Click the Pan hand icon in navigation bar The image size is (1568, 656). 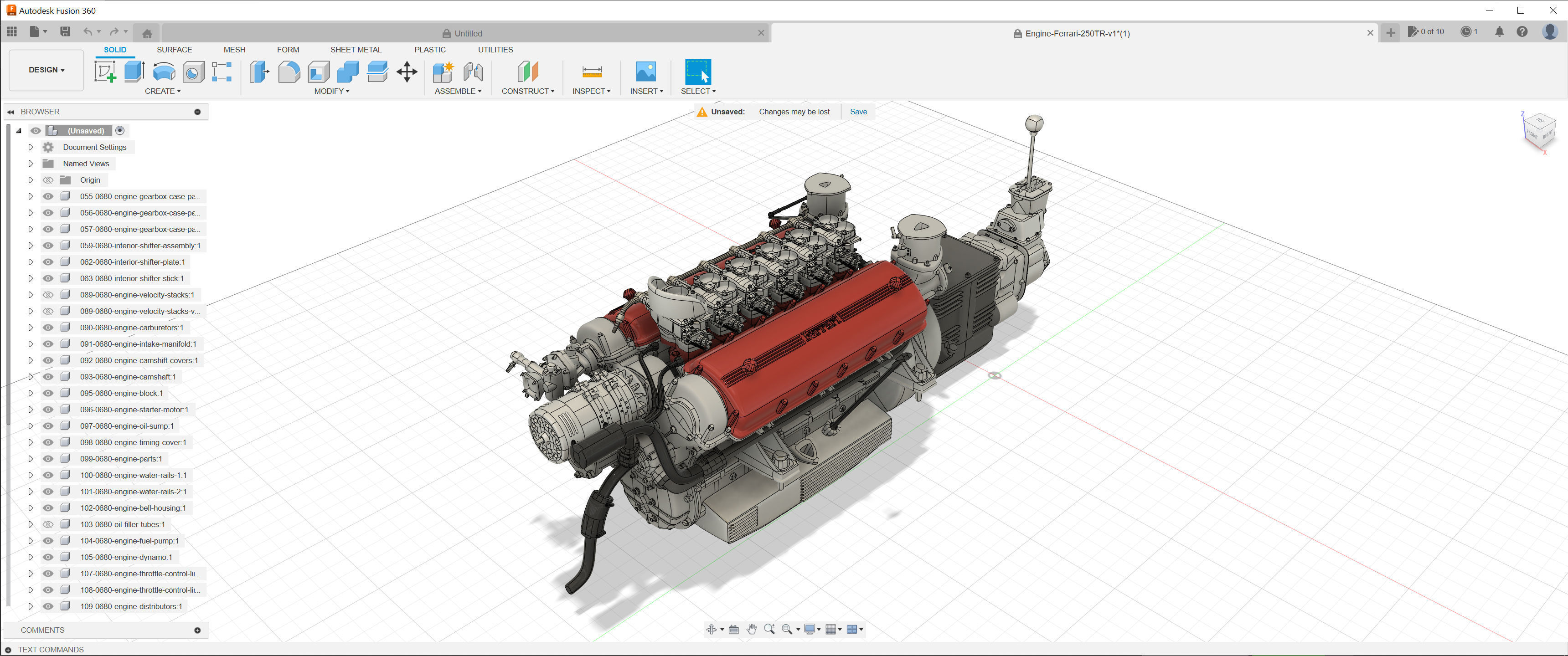point(752,629)
